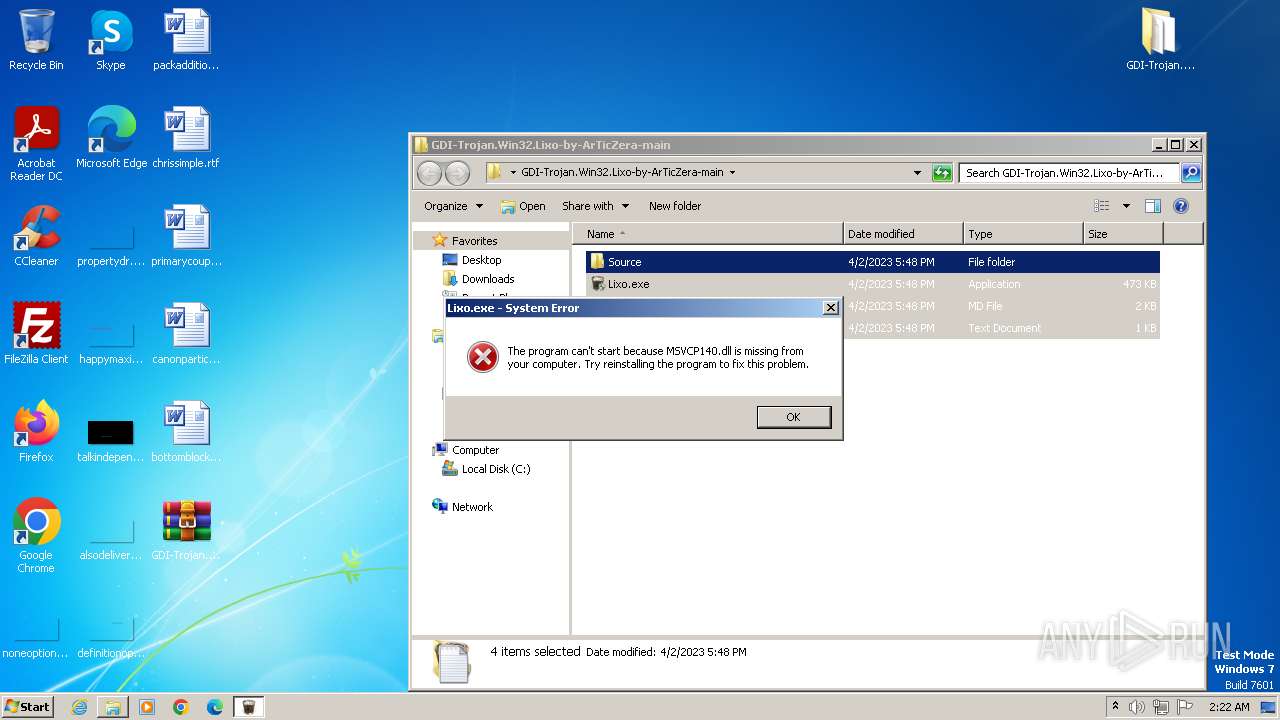Launch Skype from the desktop

(110, 40)
